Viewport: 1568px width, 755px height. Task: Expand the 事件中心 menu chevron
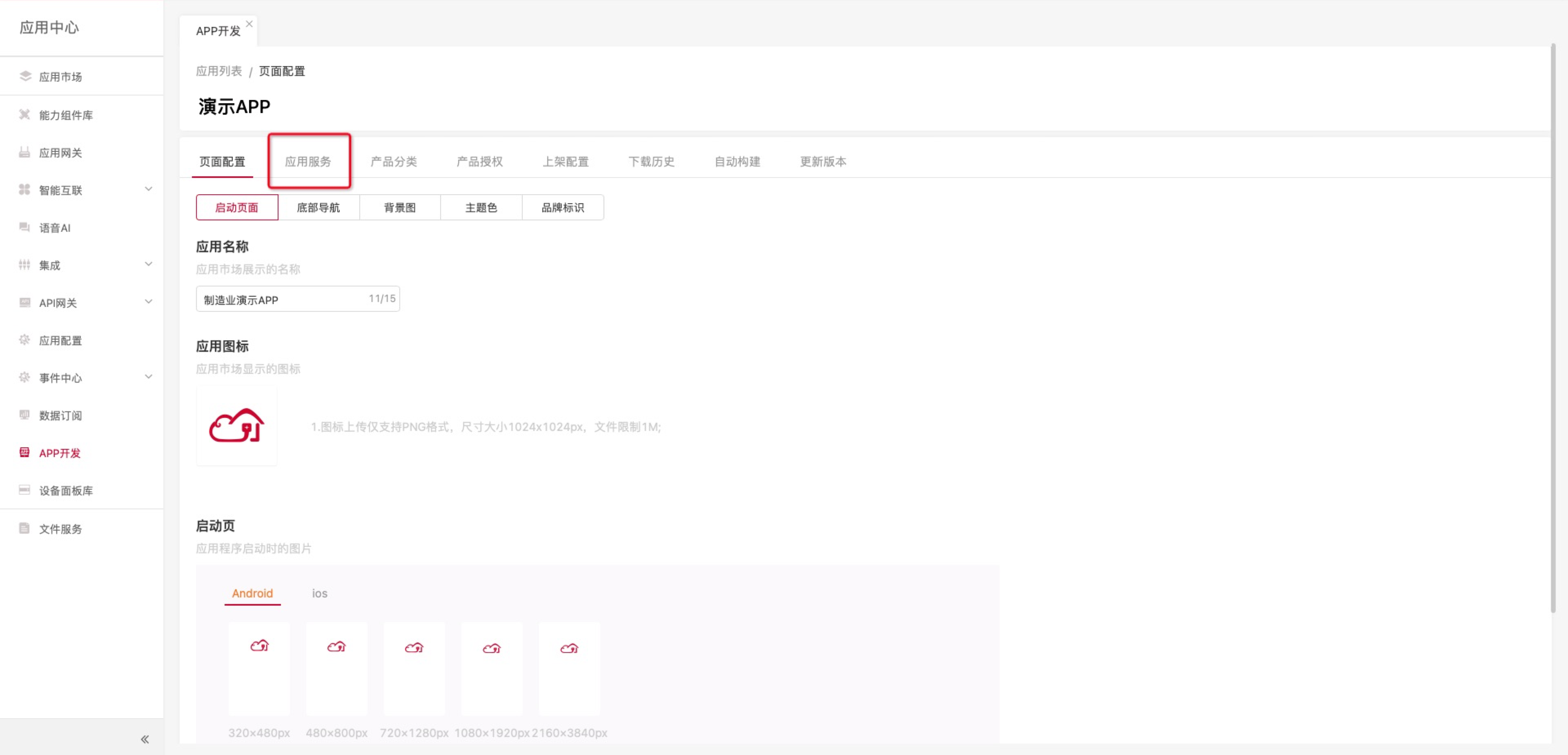(x=149, y=377)
